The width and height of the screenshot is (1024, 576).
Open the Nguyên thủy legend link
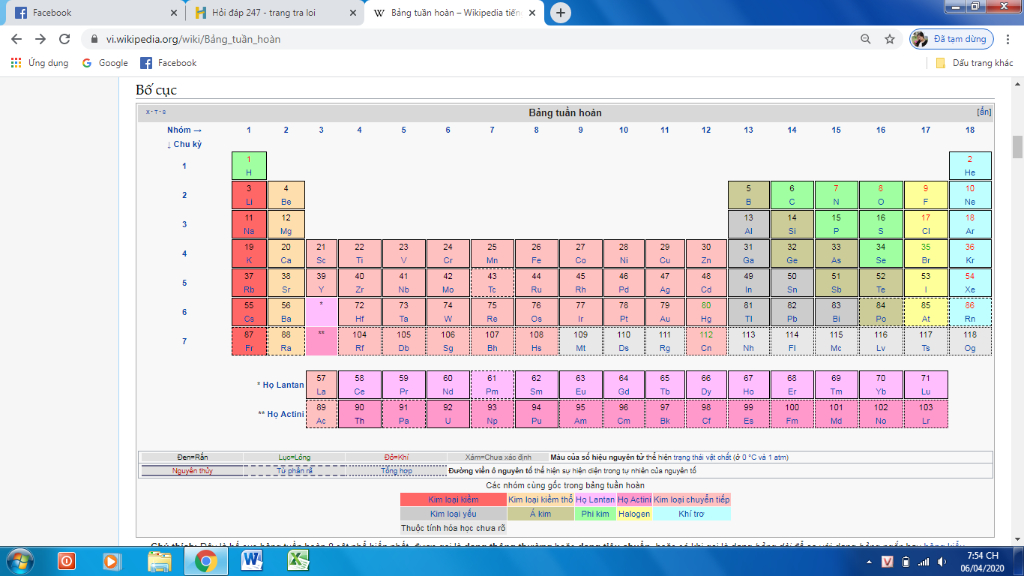pyautogui.click(x=192, y=470)
